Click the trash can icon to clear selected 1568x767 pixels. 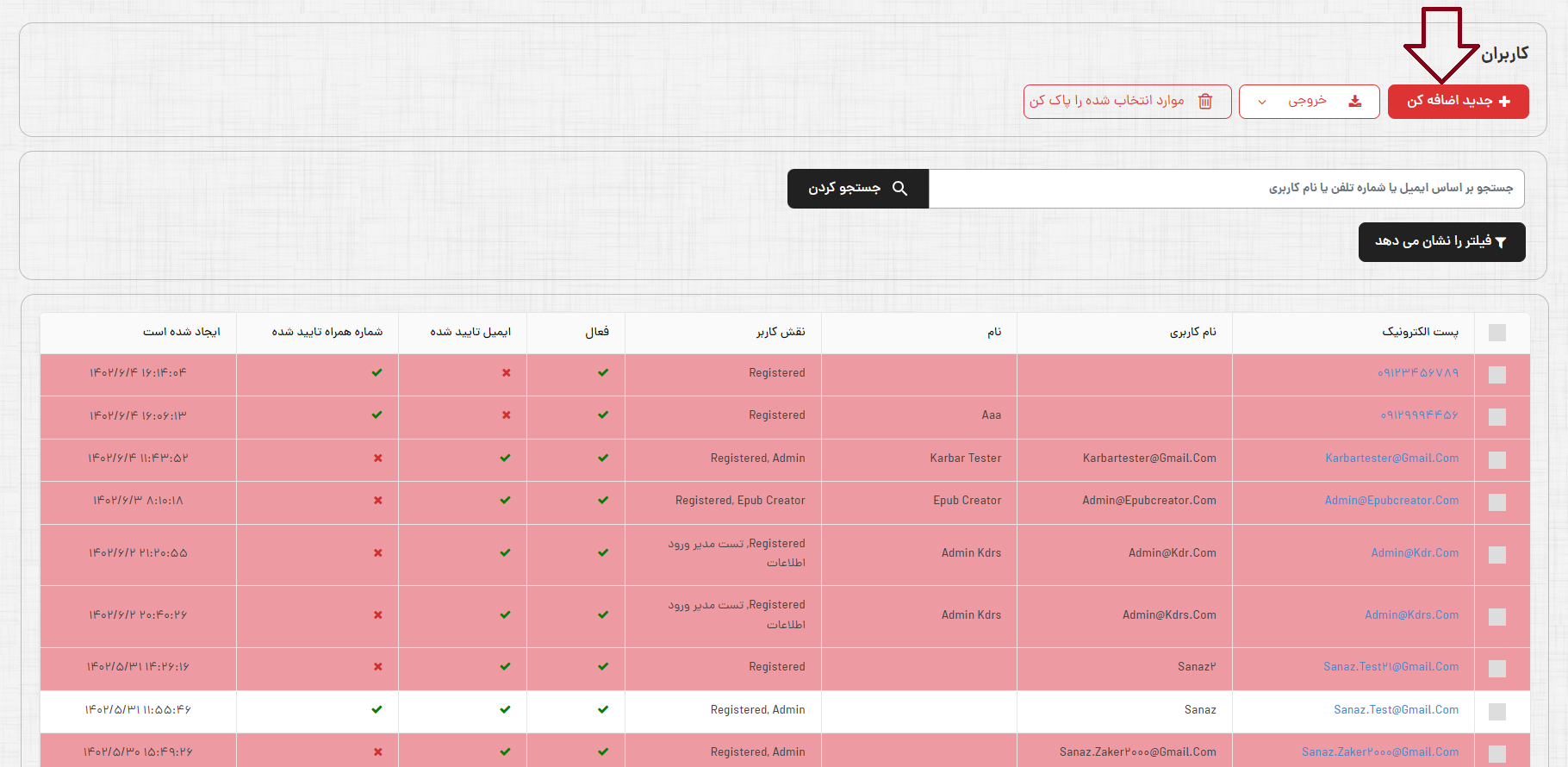tap(1205, 102)
